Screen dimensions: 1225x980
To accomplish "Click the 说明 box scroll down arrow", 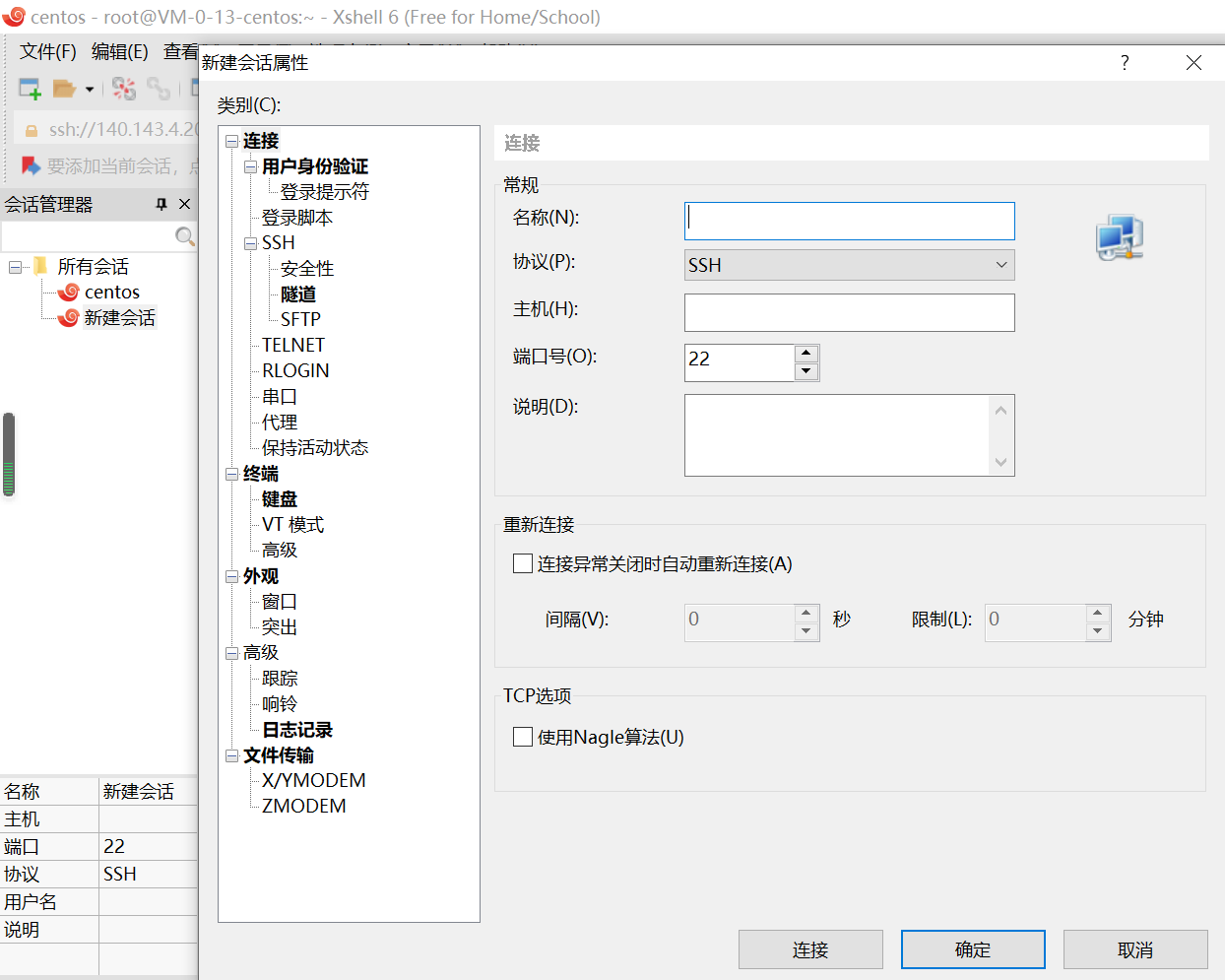I will pyautogui.click(x=1001, y=462).
